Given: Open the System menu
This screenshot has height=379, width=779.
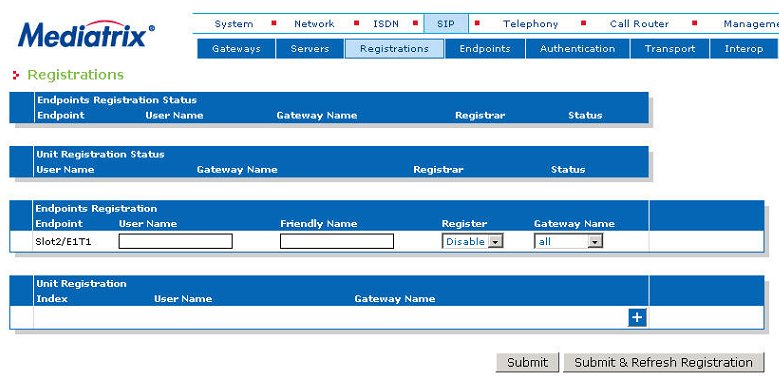Looking at the screenshot, I should 234,24.
